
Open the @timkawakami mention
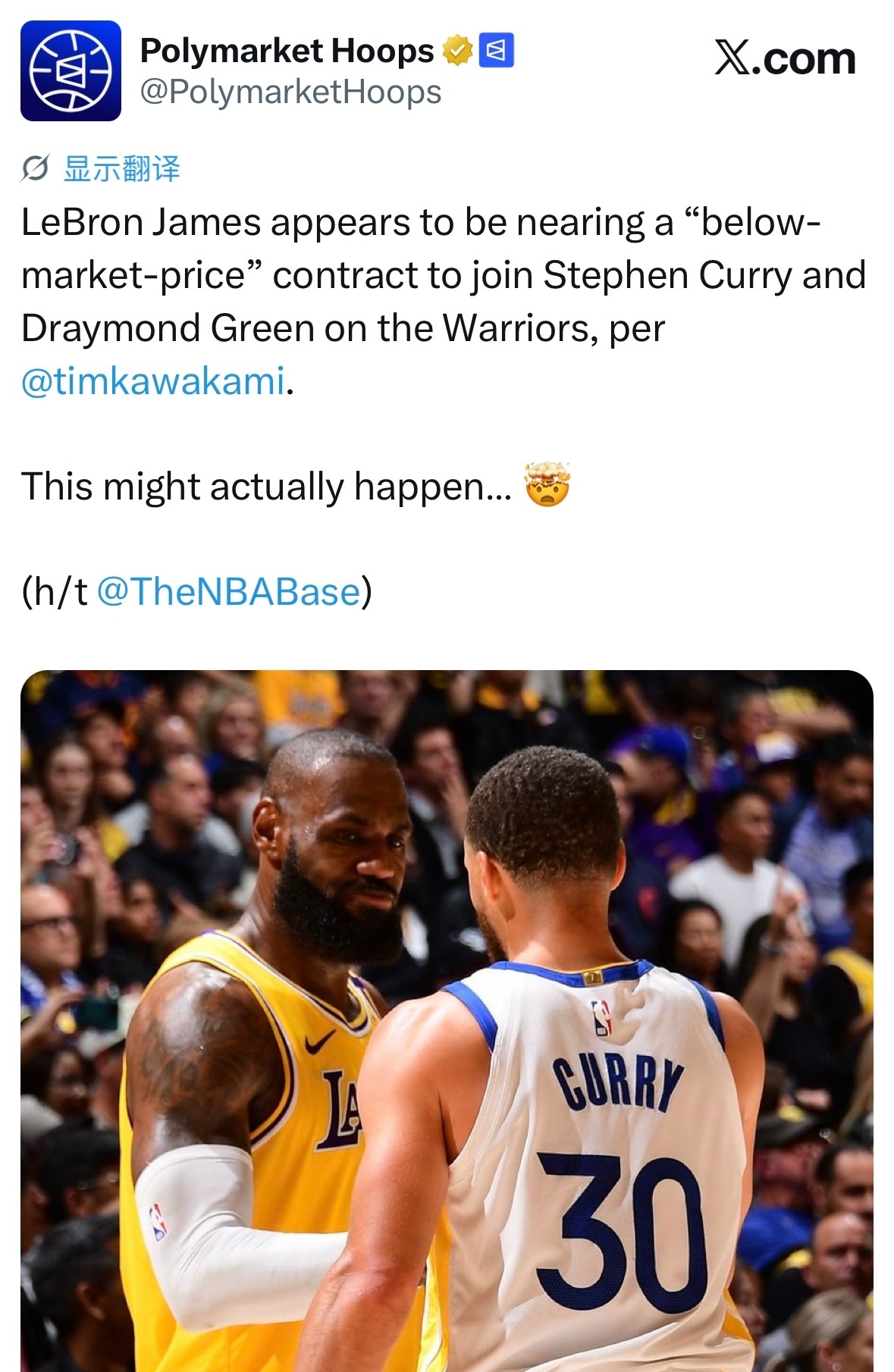(153, 381)
